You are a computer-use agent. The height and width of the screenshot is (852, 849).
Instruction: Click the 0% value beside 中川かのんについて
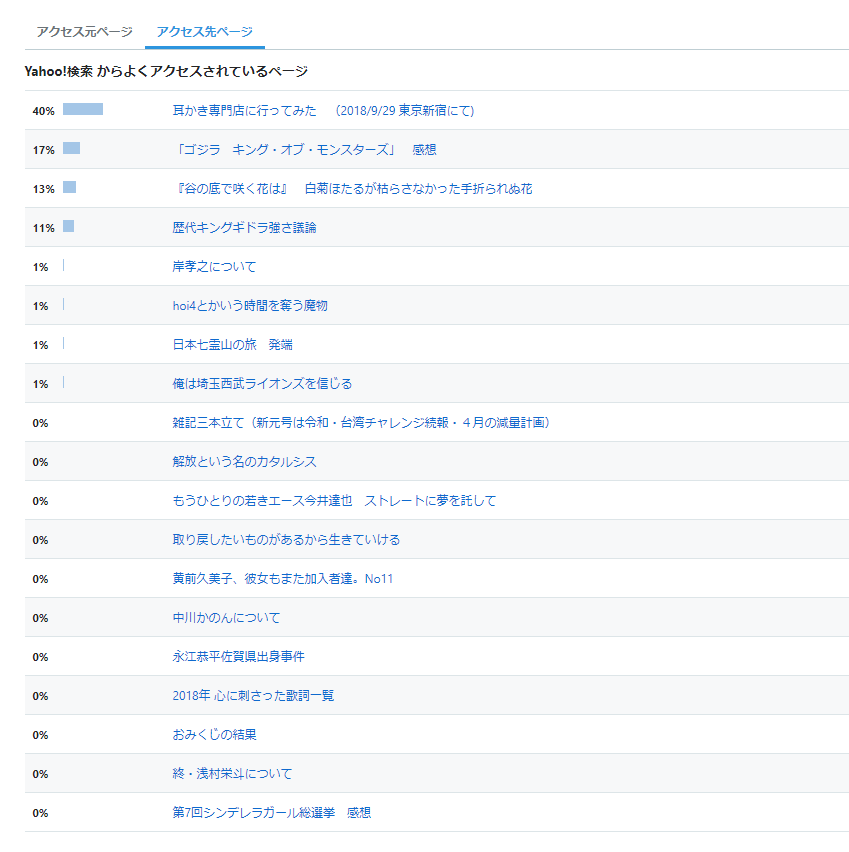[40, 618]
